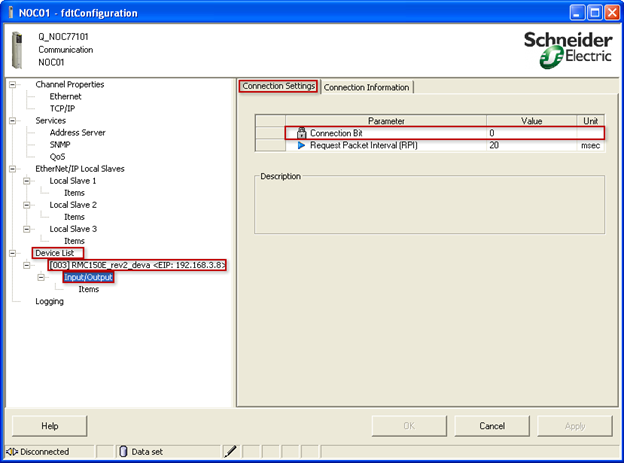Click the Connection Bit lock icon

point(302,133)
